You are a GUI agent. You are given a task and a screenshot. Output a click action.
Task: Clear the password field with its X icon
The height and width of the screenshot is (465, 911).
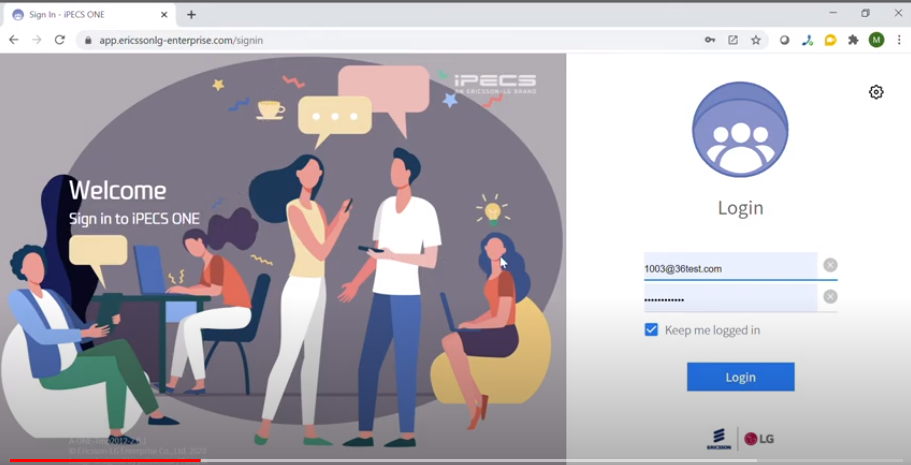point(830,296)
